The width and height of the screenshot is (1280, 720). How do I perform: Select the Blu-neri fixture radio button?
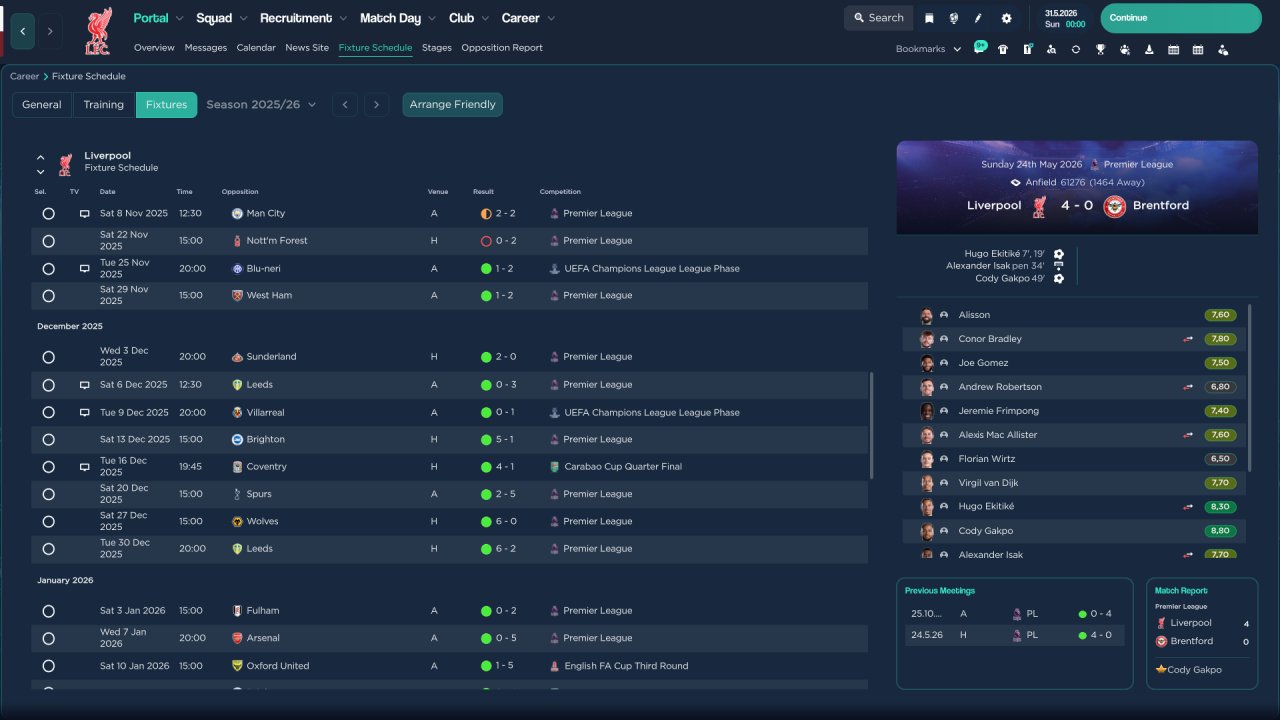(x=48, y=268)
